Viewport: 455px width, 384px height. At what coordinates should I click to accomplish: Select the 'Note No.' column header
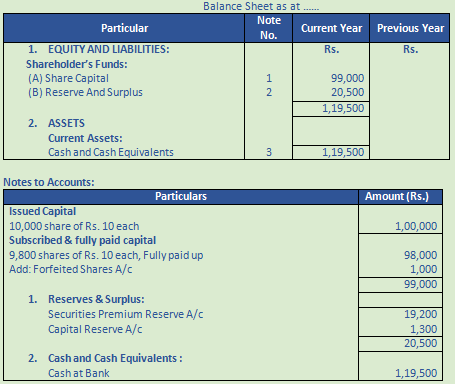pyautogui.click(x=269, y=28)
